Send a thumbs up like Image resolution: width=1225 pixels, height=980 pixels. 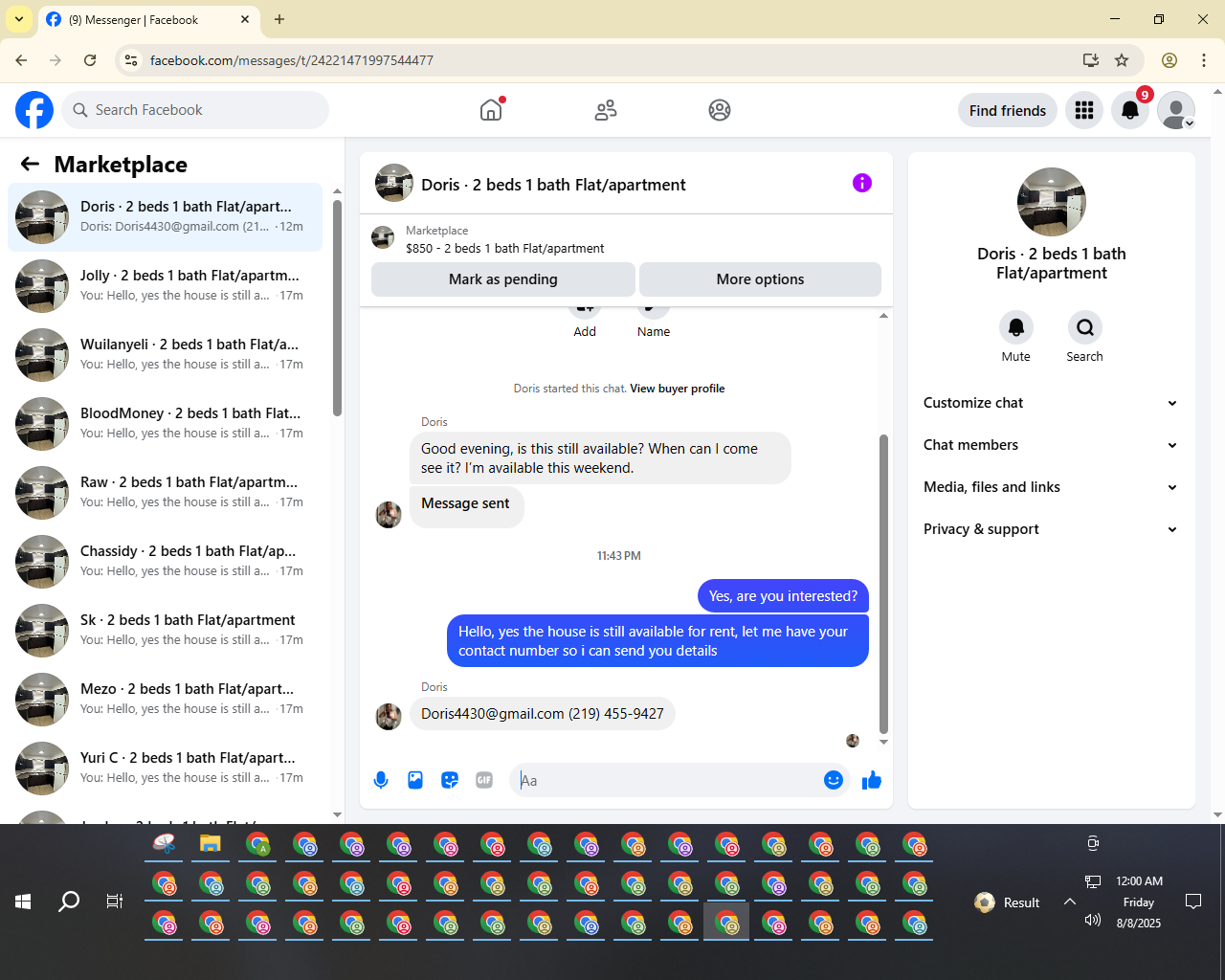[872, 780]
